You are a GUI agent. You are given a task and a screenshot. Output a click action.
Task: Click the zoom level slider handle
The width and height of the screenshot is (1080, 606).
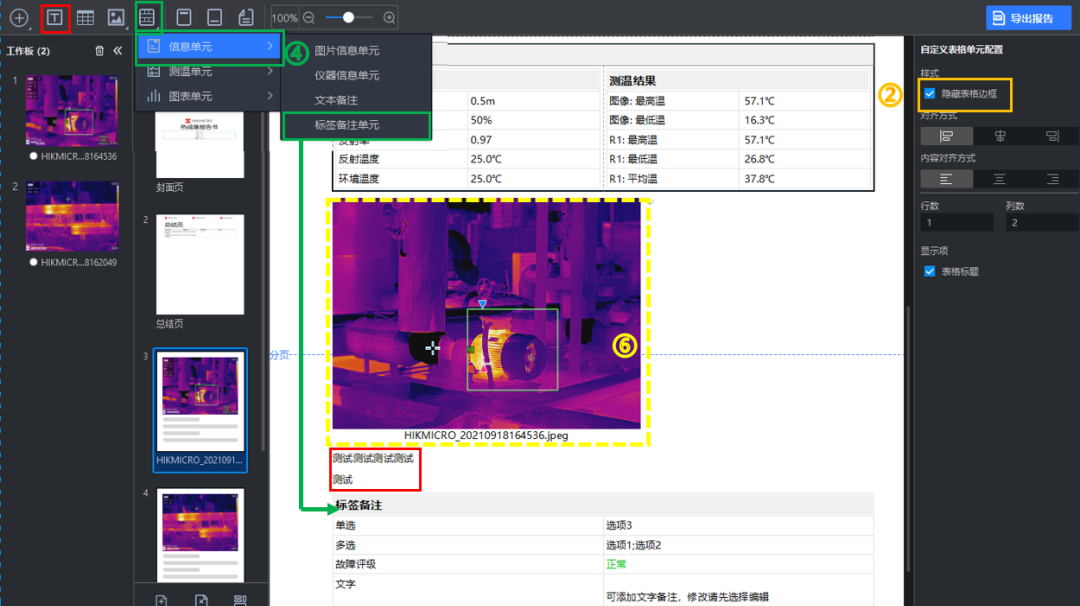coord(349,18)
